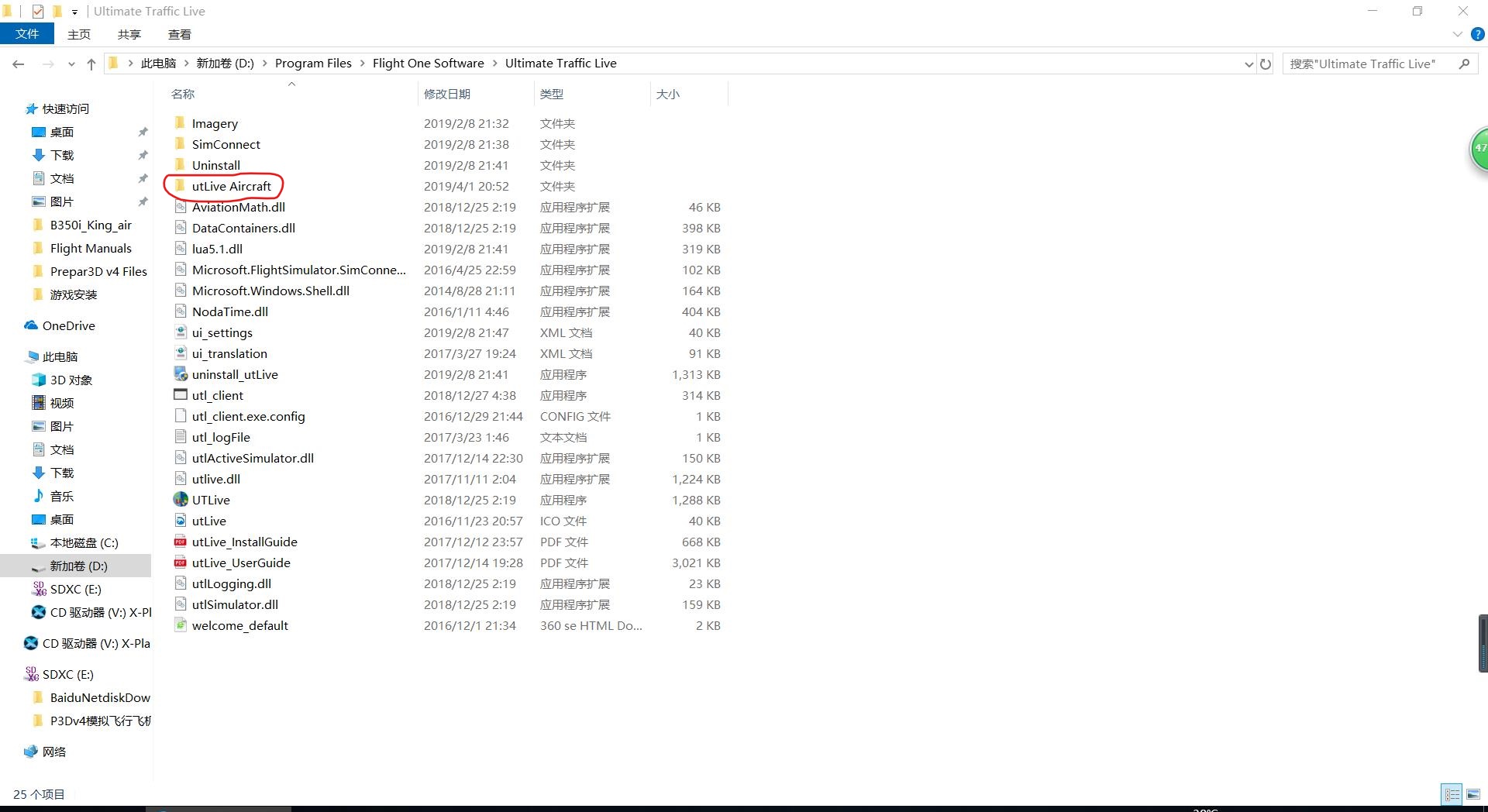Switch to the 共享 Share ribbon tab
This screenshot has height=812, width=1488.
point(129,34)
